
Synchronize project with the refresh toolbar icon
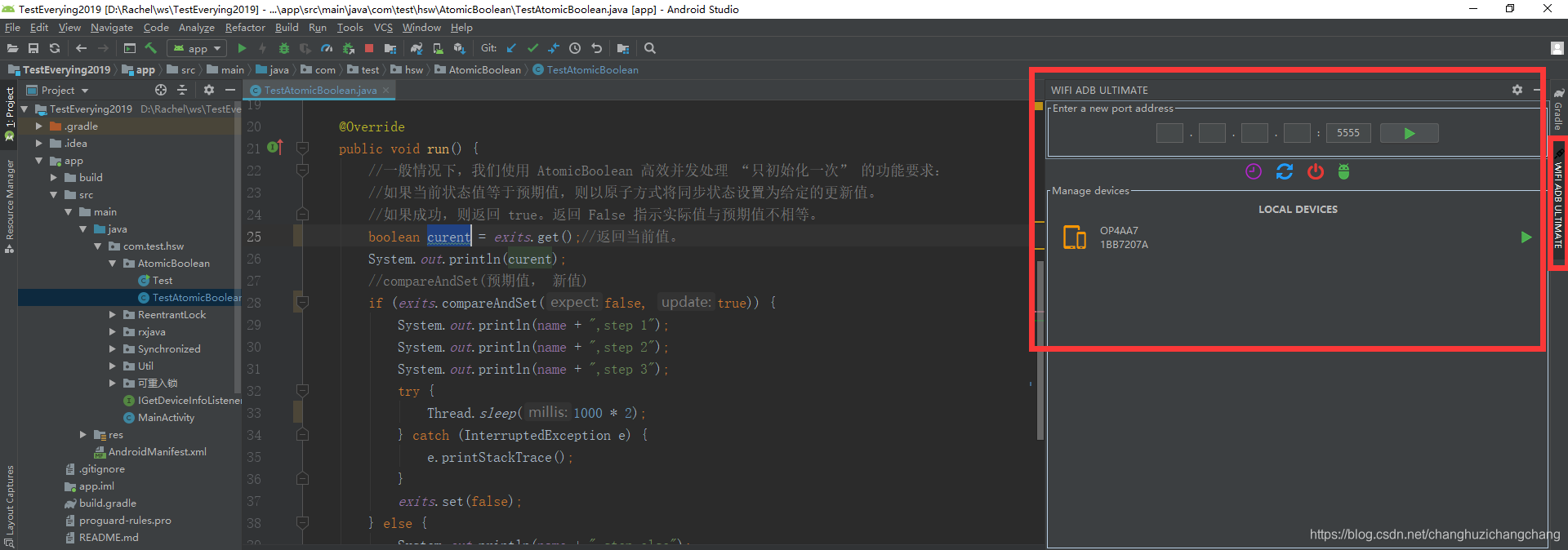[55, 48]
